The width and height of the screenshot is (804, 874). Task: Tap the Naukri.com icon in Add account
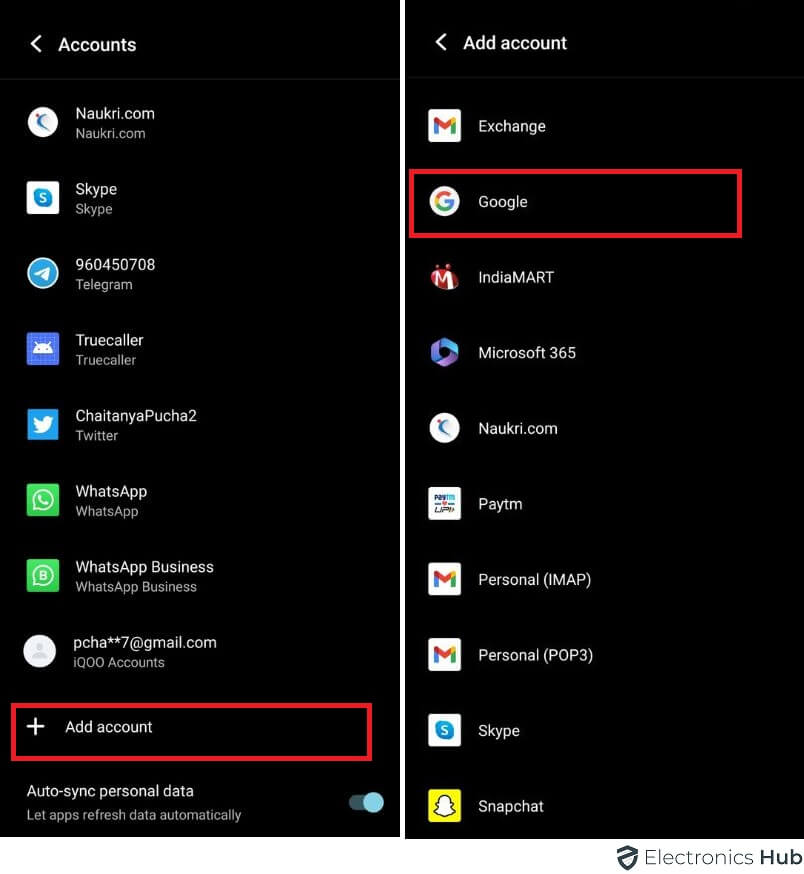(444, 428)
